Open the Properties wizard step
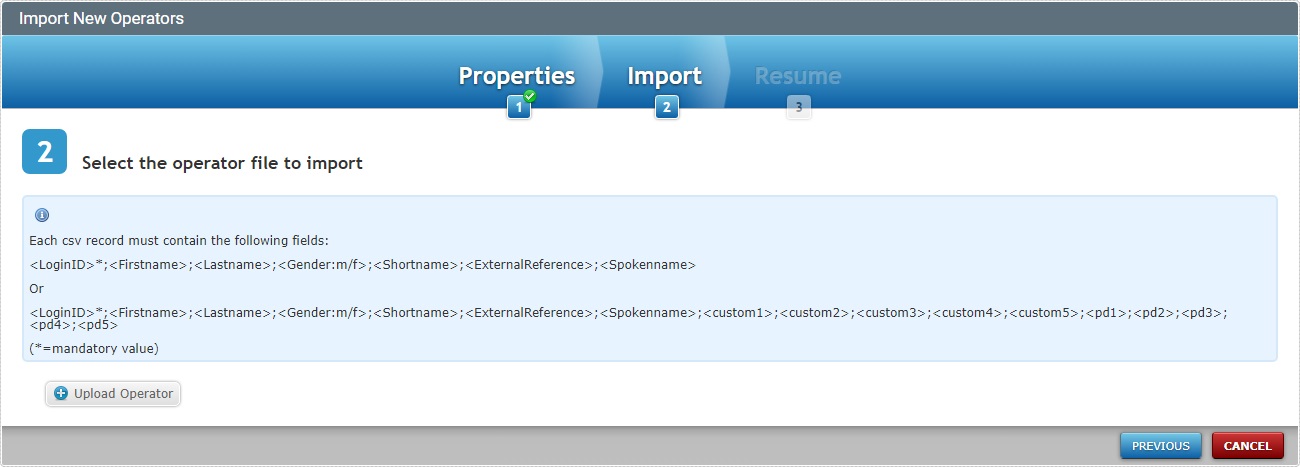The image size is (1300, 467). (517, 76)
